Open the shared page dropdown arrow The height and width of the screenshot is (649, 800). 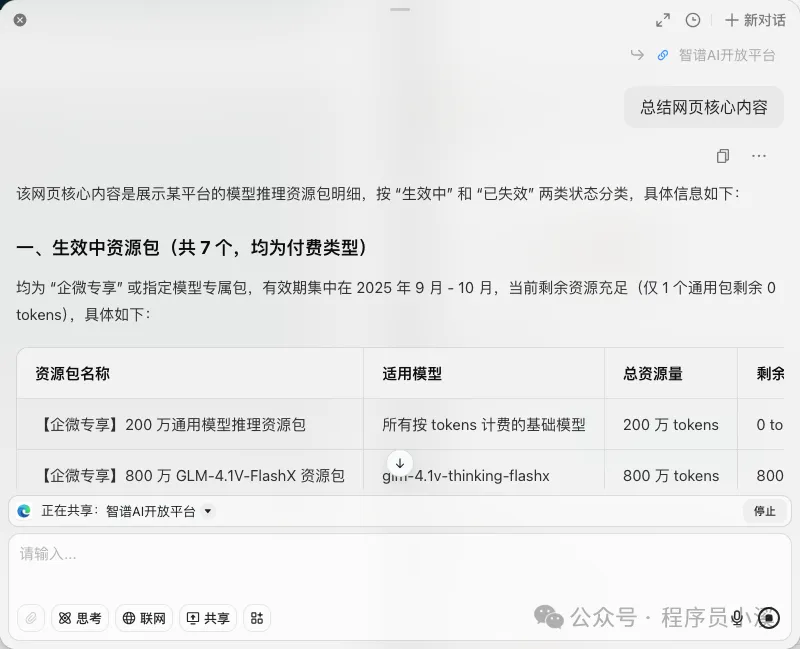click(208, 511)
